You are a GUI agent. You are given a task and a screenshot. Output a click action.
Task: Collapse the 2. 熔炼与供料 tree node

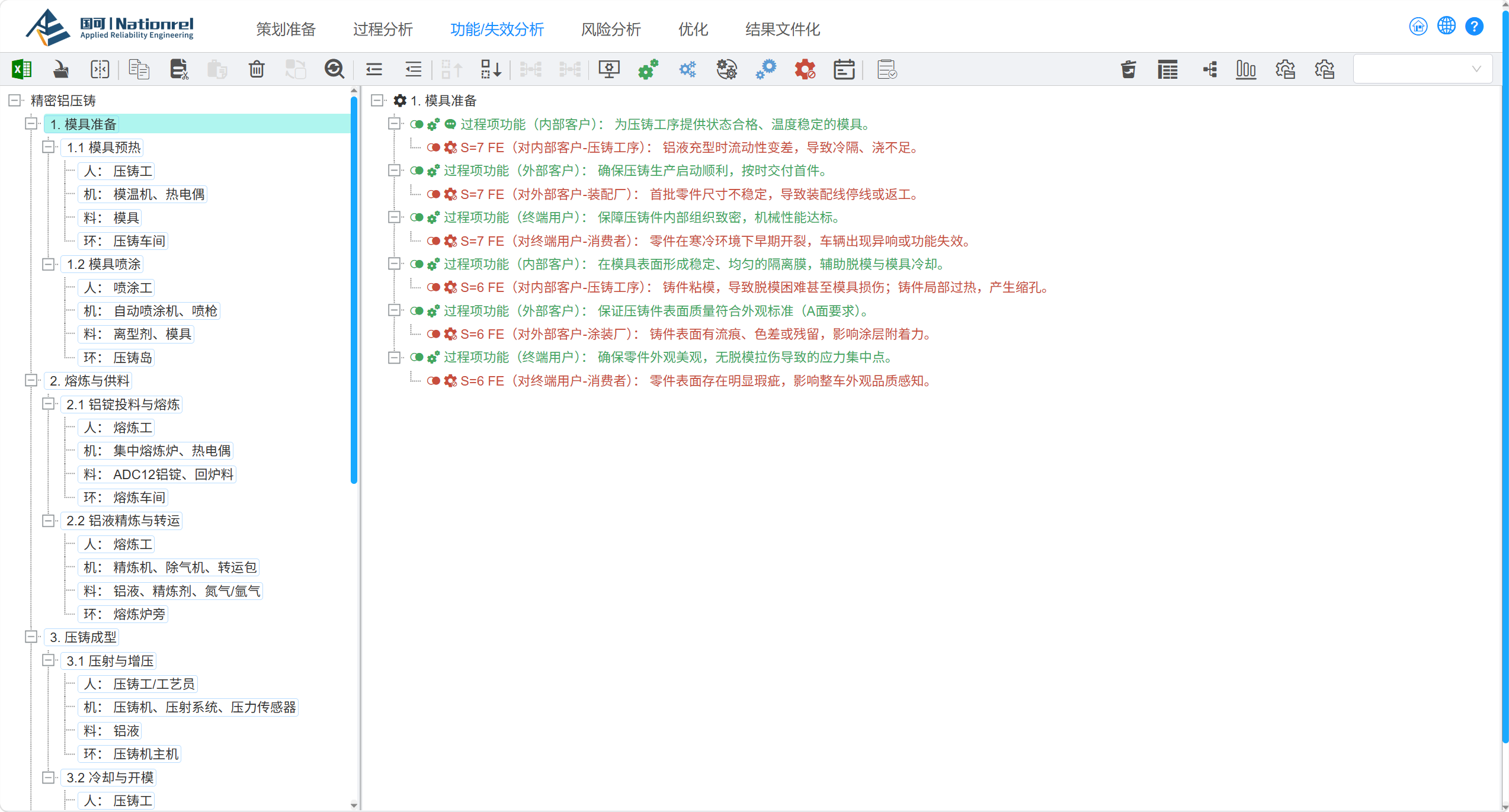click(x=31, y=380)
